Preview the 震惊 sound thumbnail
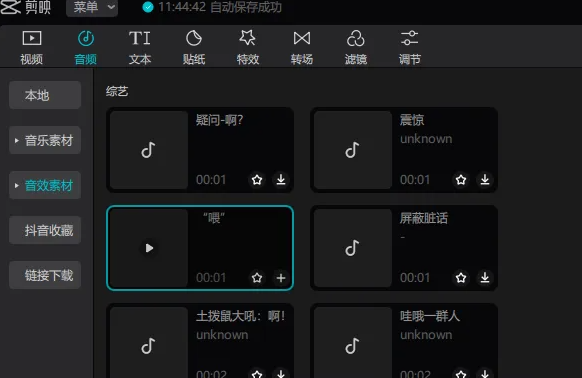The width and height of the screenshot is (582, 378). (x=353, y=150)
